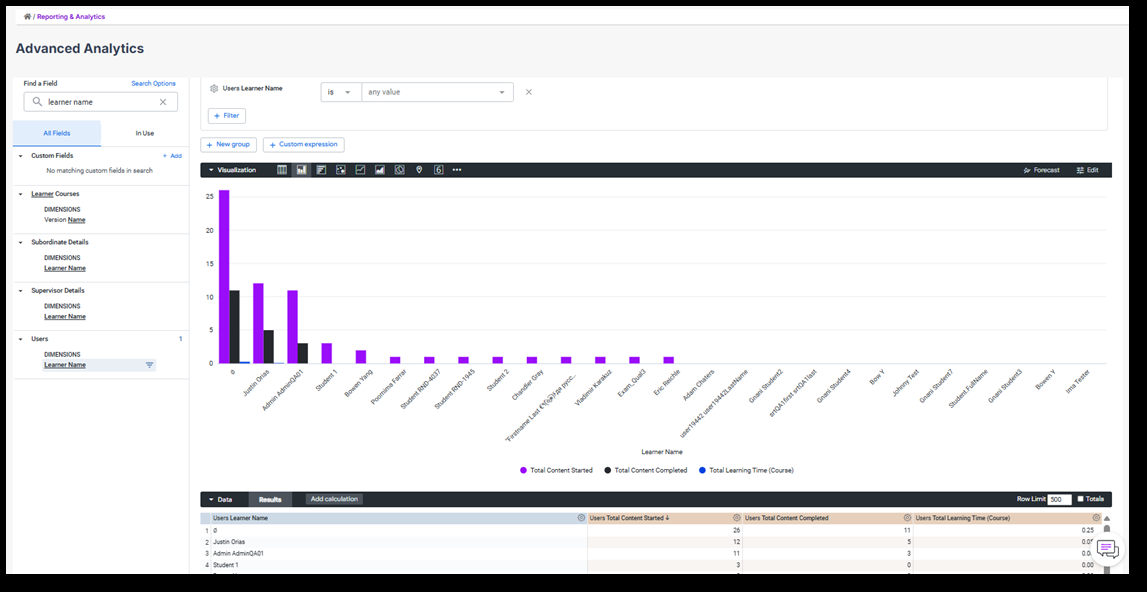Screen dimensions: 1147x592
Task: Click the Student 1 table row
Action: [x=651, y=565]
